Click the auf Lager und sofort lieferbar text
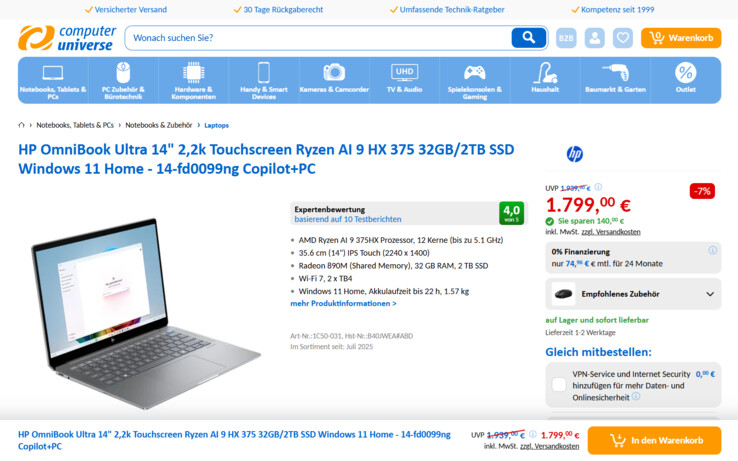 coord(597,320)
